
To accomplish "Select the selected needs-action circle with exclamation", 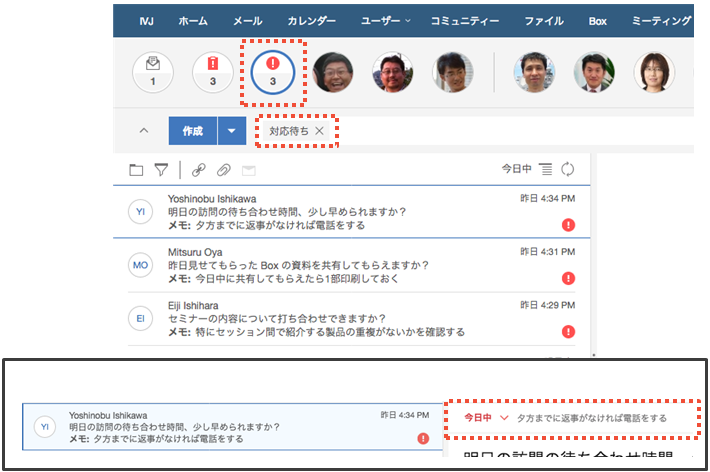I will (x=273, y=71).
